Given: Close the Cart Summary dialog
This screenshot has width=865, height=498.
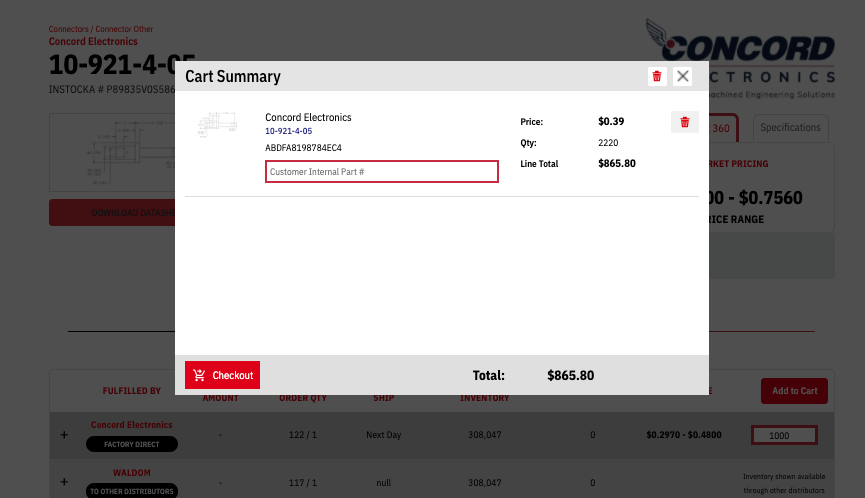Looking at the screenshot, I should click(682, 76).
